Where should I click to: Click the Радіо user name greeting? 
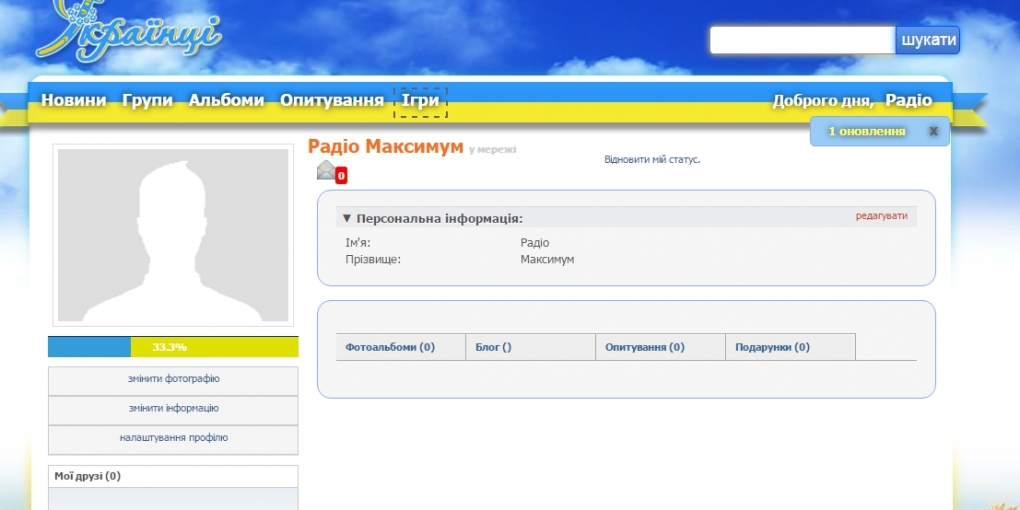click(909, 101)
